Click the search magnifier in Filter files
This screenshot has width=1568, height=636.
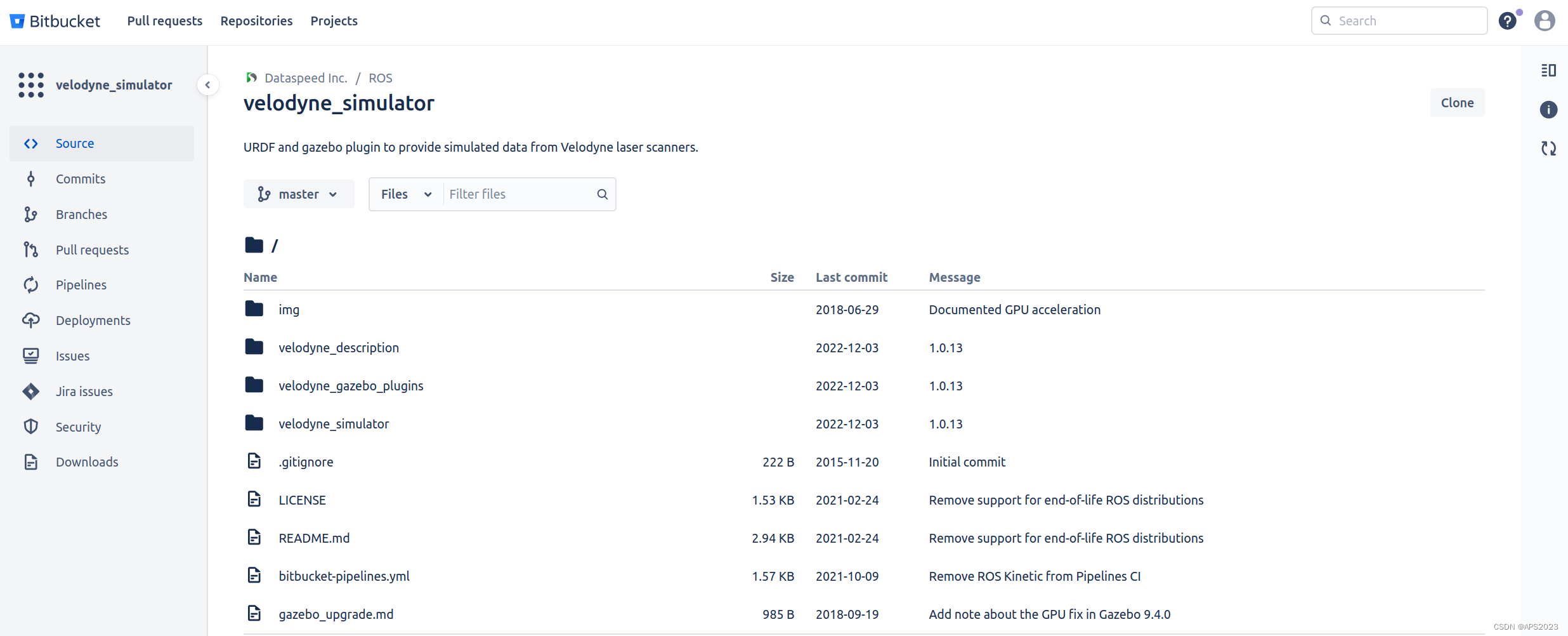coord(602,194)
